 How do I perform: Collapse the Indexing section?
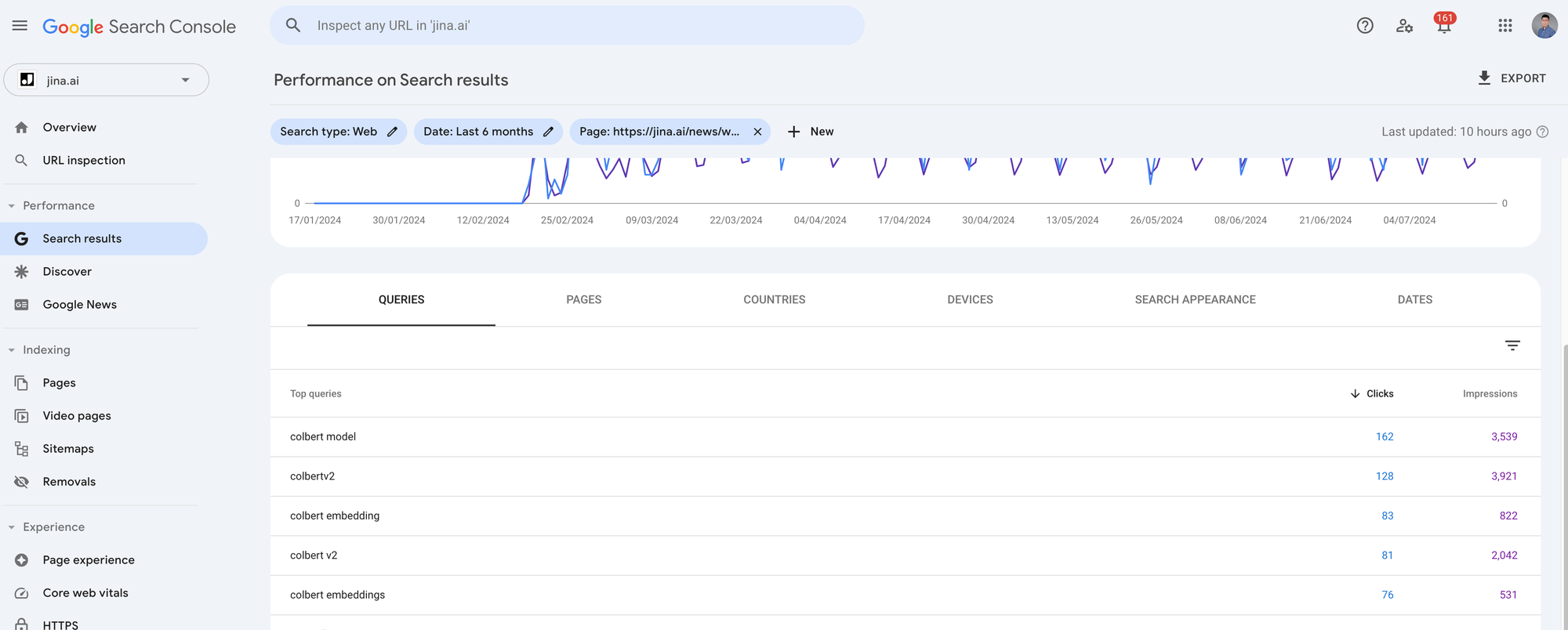pos(40,349)
